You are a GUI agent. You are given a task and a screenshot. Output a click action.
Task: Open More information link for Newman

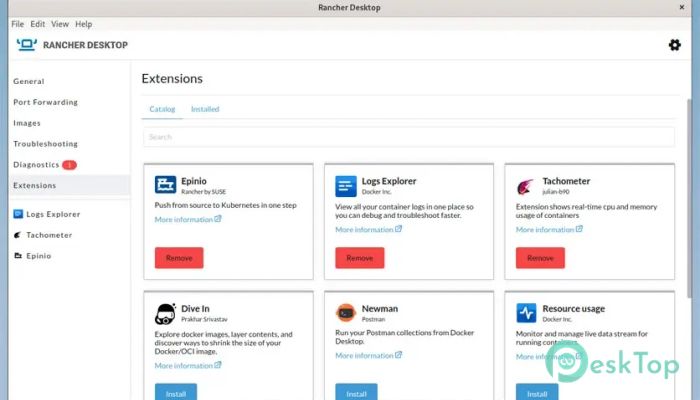(x=364, y=355)
